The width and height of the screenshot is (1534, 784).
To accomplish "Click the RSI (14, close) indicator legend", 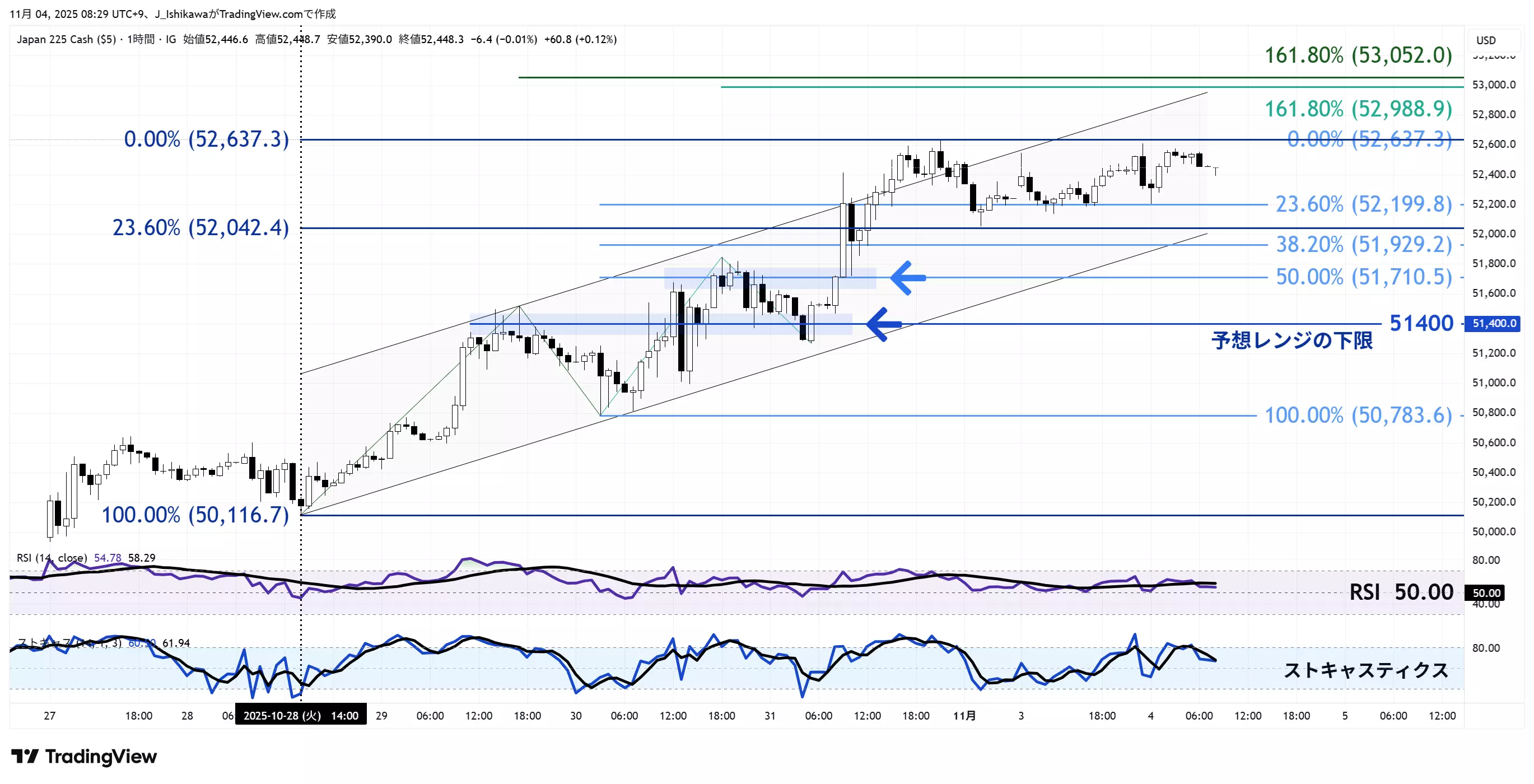I will [52, 558].
